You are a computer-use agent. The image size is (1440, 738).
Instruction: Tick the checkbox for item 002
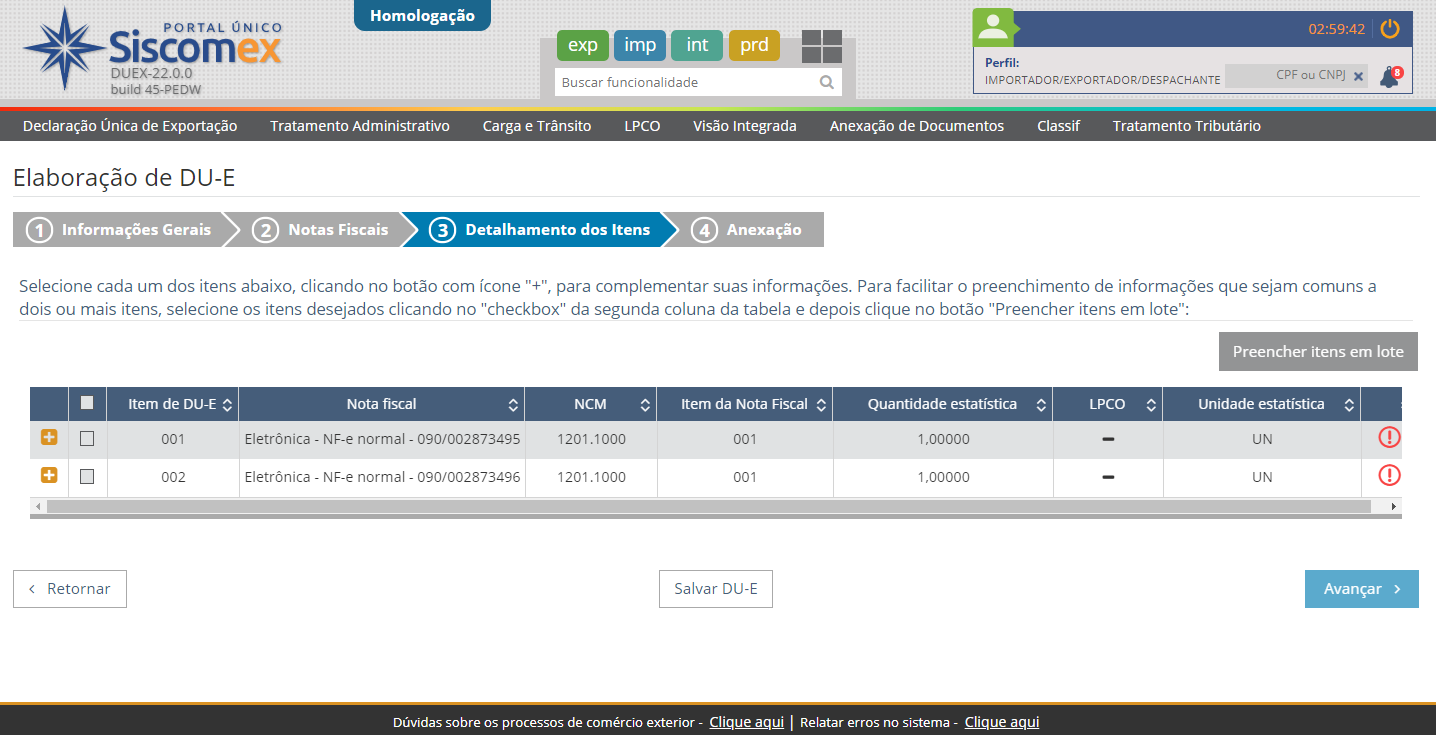87,477
